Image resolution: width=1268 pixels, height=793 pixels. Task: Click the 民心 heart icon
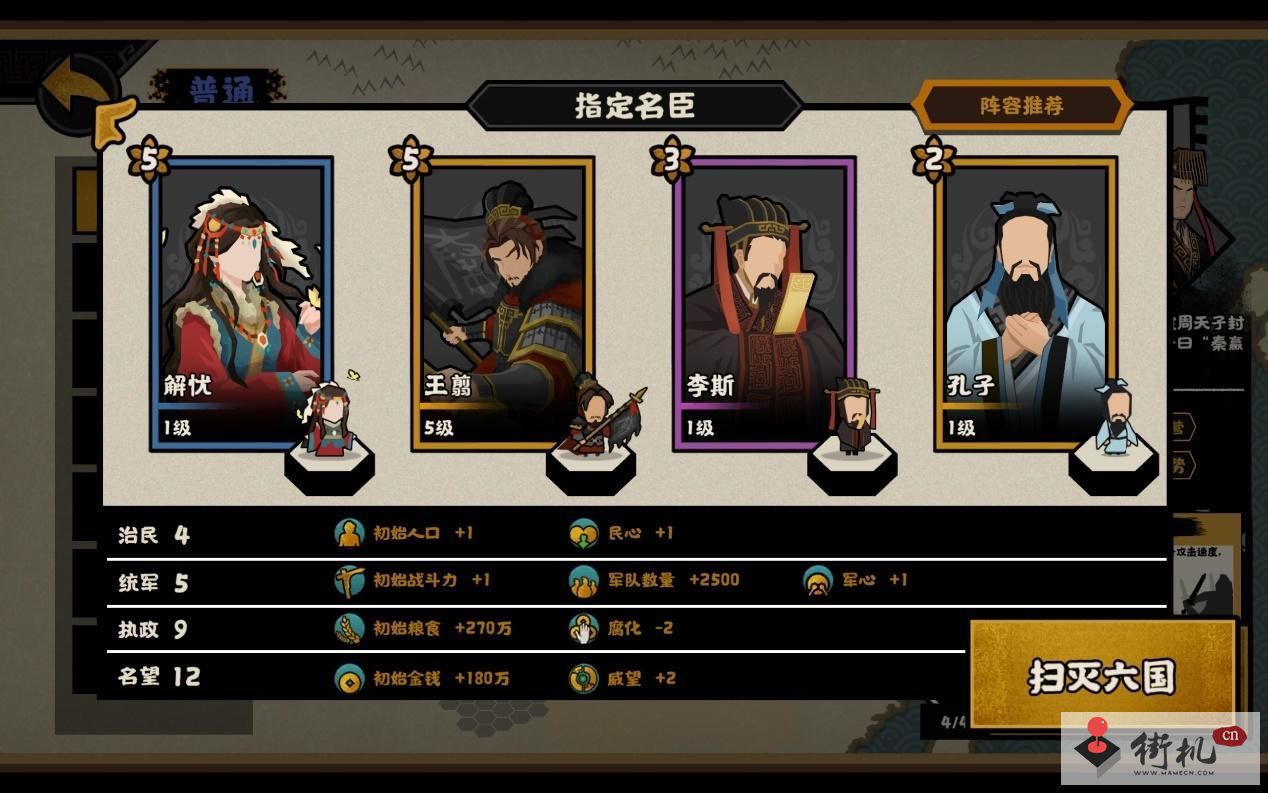click(x=583, y=533)
